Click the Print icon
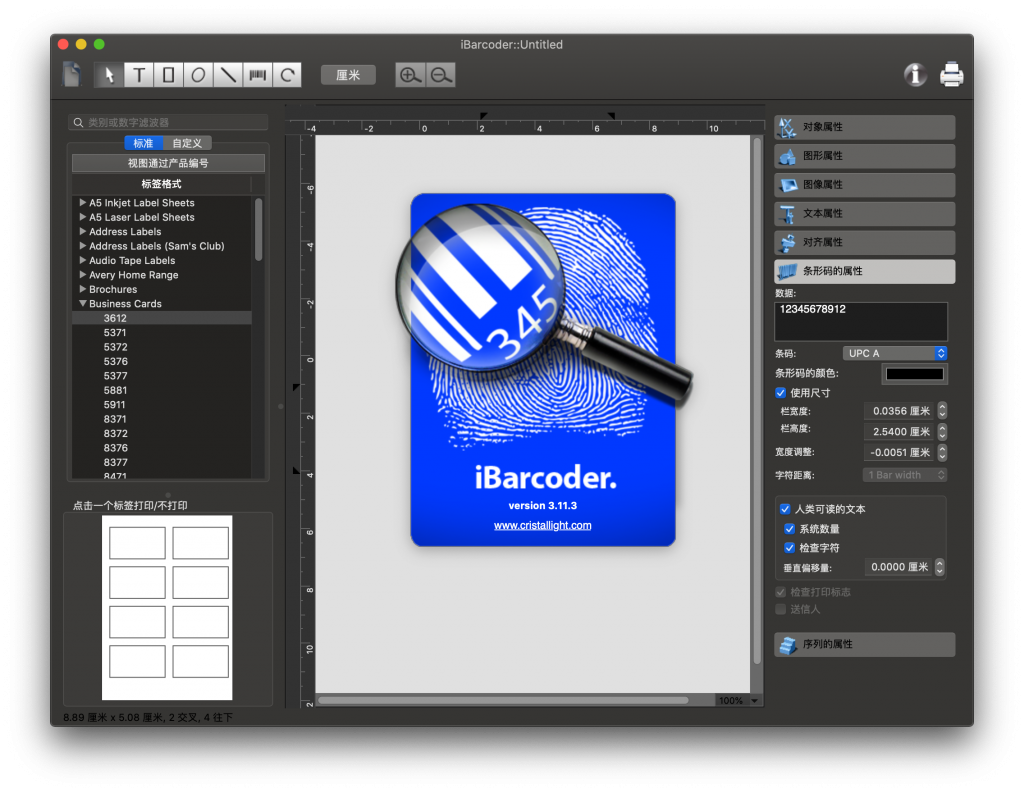The width and height of the screenshot is (1024, 793). click(x=951, y=74)
